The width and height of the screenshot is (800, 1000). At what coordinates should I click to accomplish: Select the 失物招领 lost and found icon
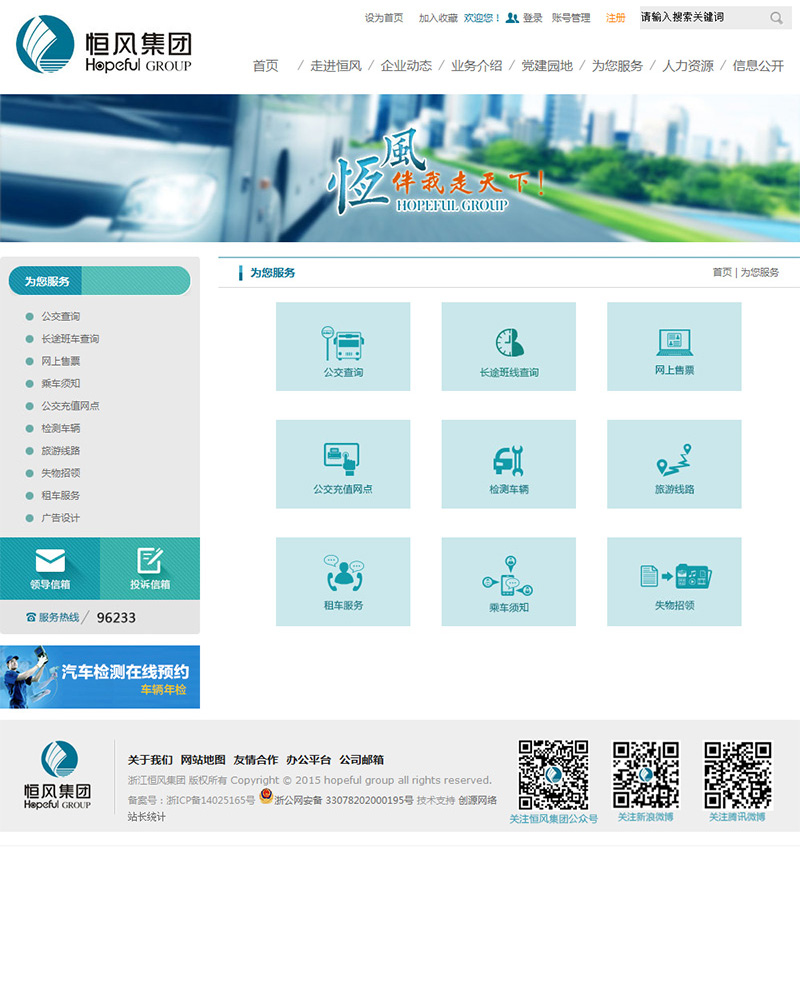(x=674, y=581)
